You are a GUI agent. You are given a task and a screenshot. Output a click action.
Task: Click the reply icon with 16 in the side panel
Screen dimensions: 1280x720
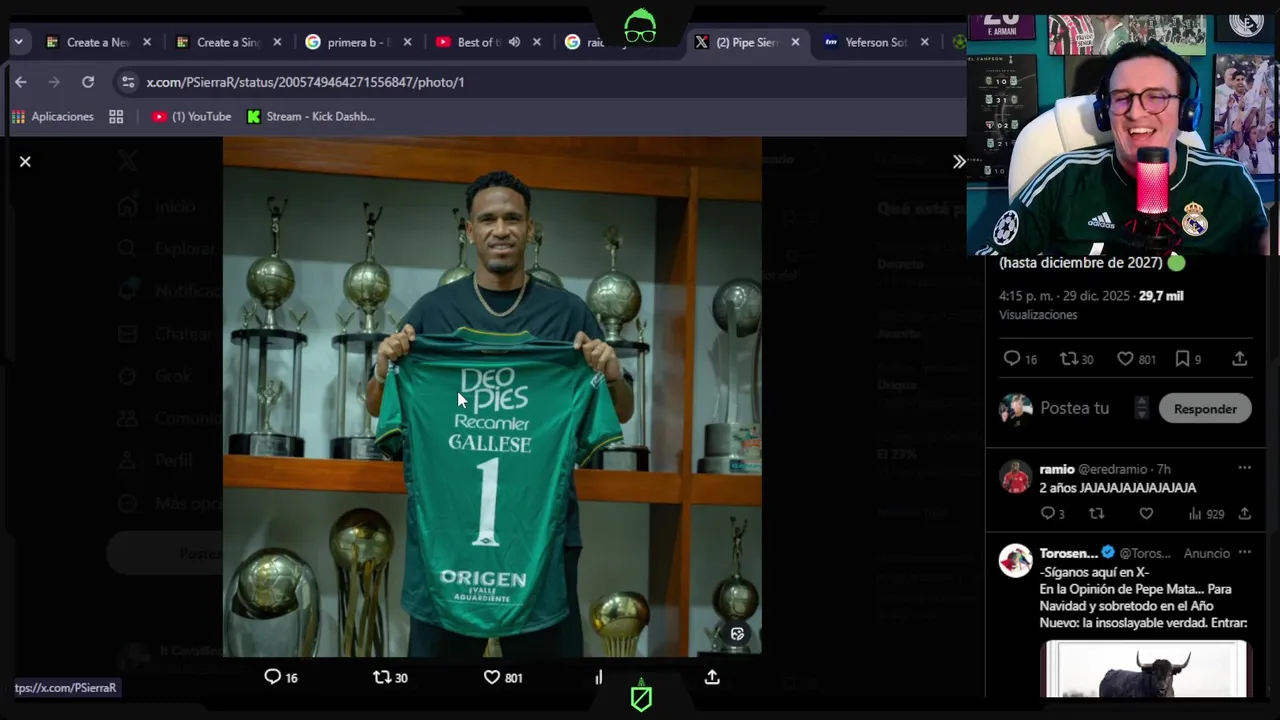pos(1020,359)
